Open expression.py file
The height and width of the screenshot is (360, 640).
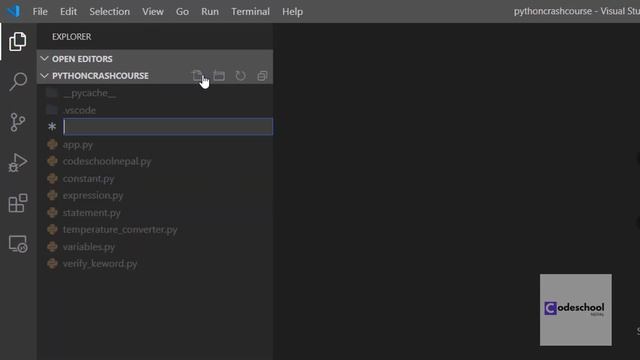coord(155,196)
